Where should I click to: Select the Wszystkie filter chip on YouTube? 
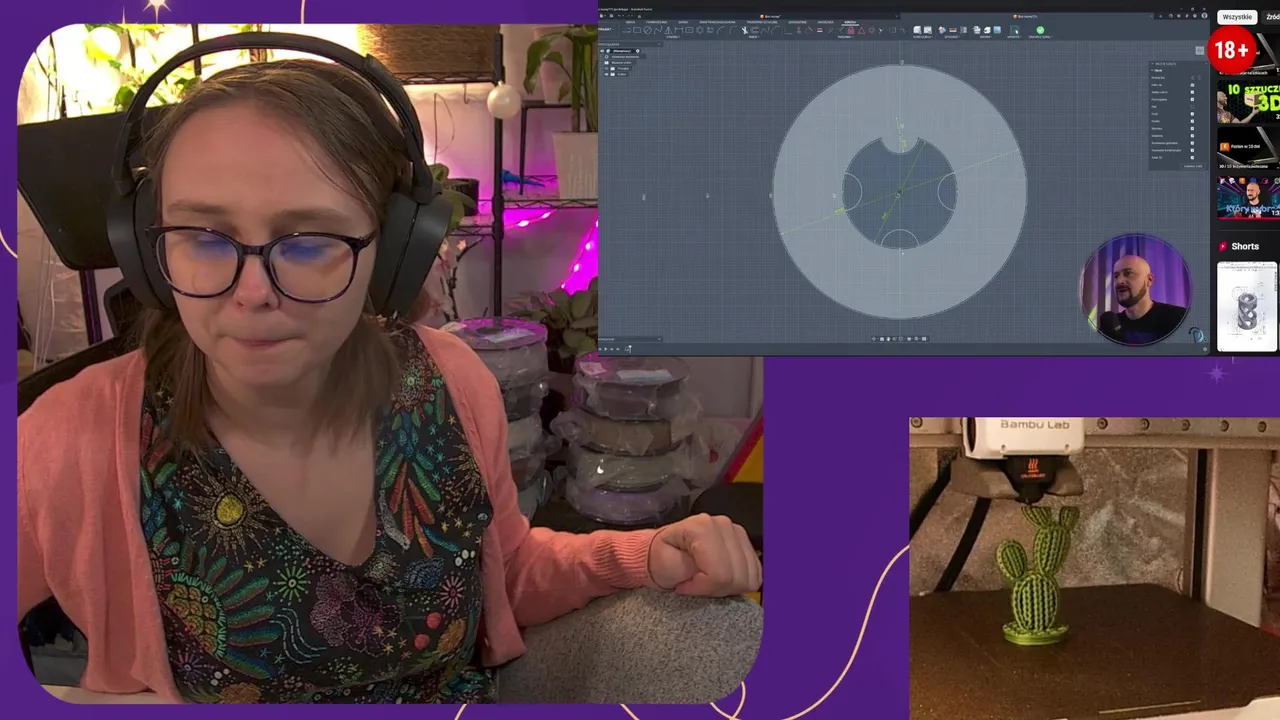click(x=1237, y=17)
